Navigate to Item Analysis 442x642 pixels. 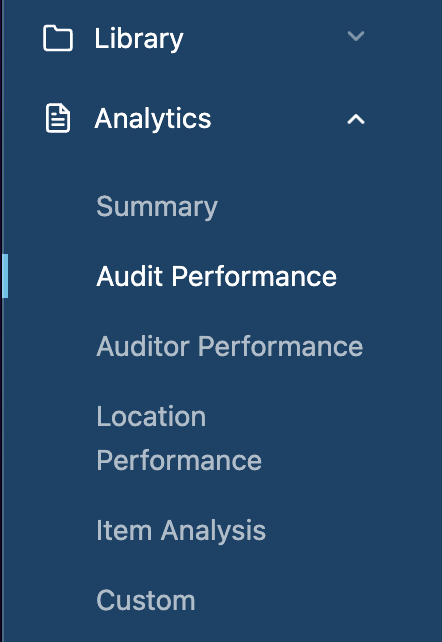click(181, 531)
